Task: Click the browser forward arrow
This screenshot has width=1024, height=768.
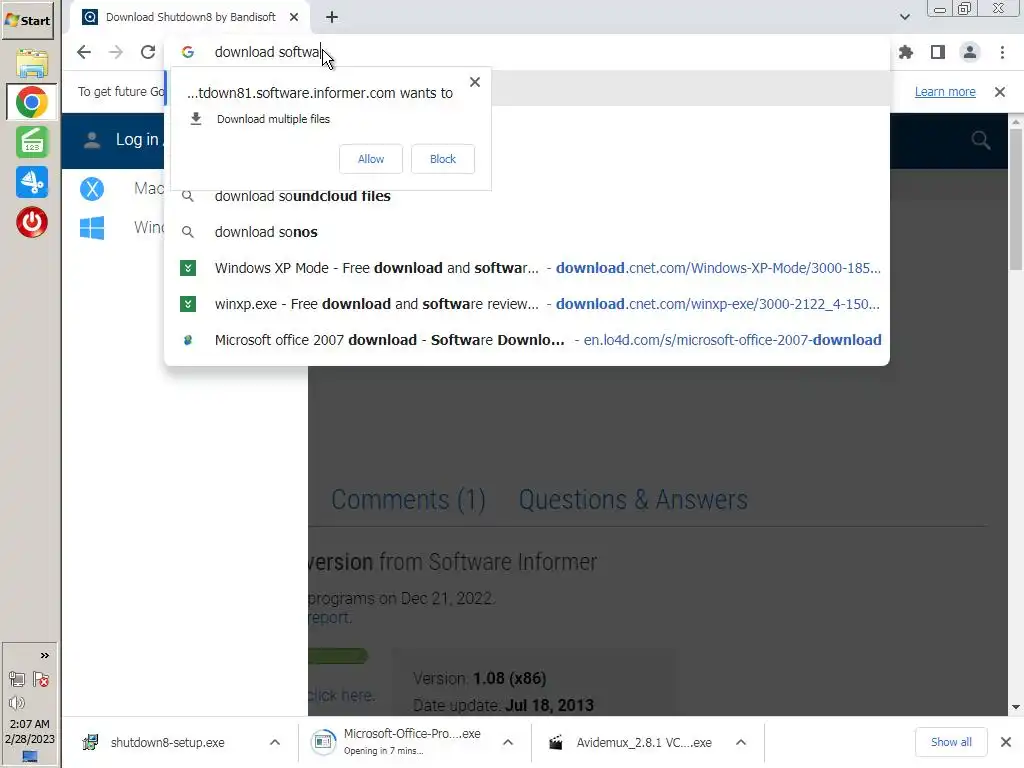Action: coord(116,52)
